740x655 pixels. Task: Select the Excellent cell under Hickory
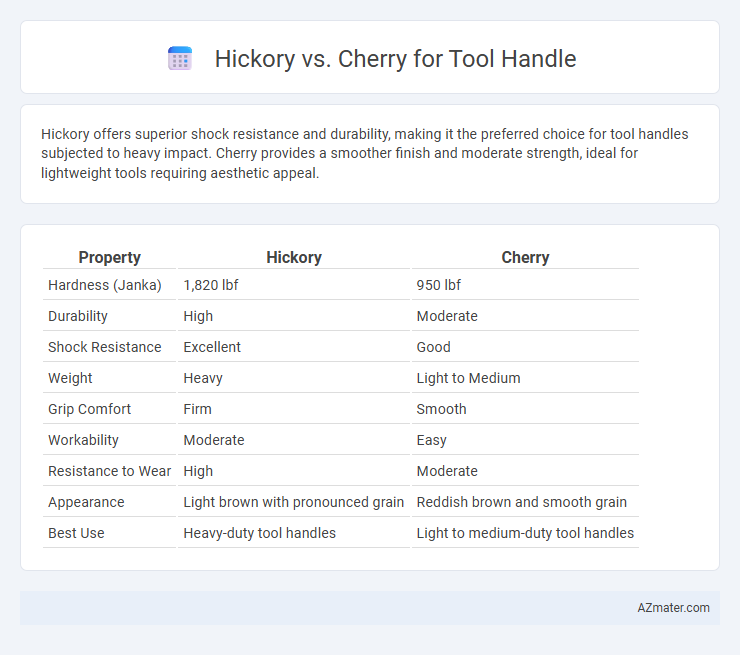tap(294, 347)
